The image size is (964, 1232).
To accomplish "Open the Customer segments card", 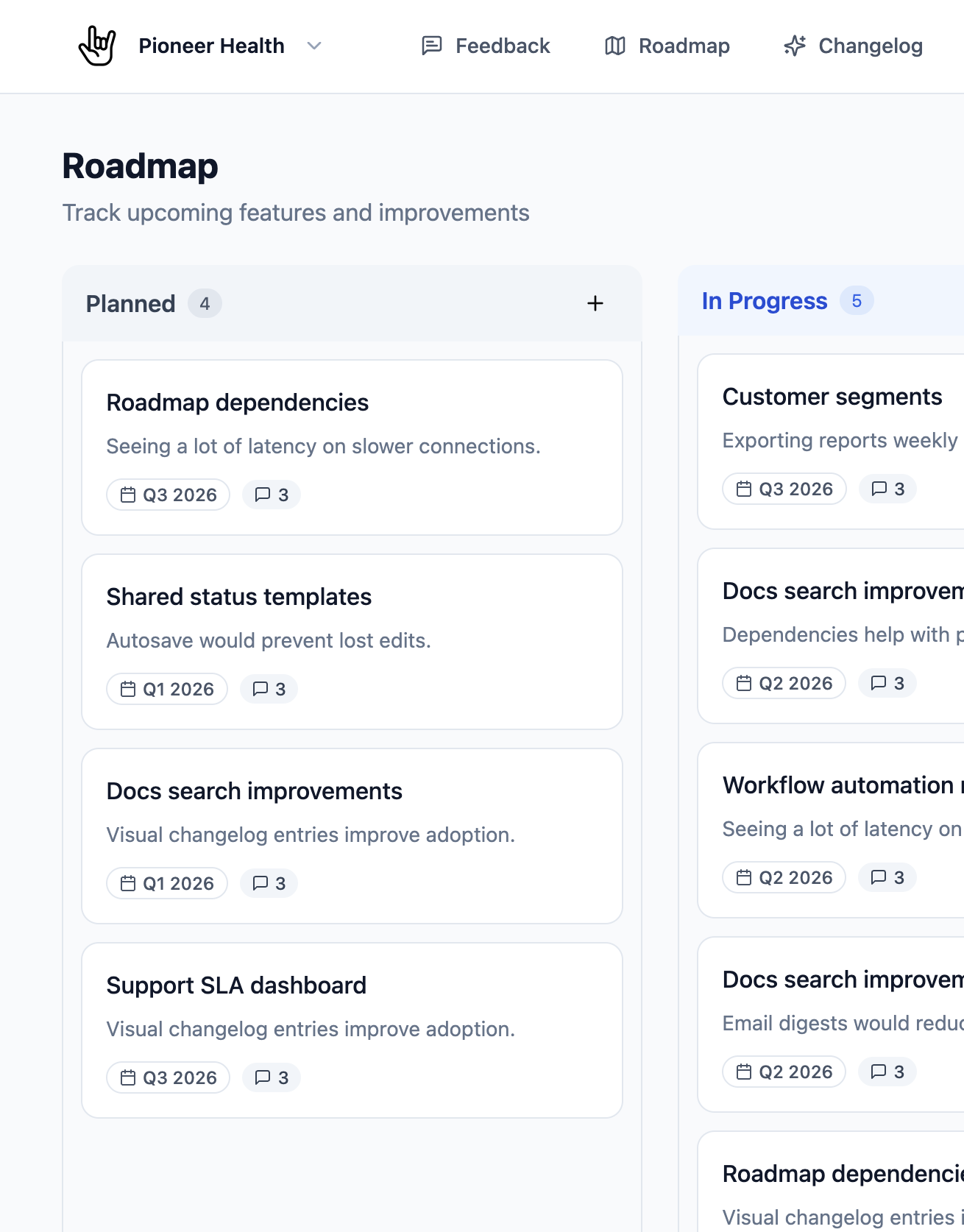I will click(x=832, y=397).
